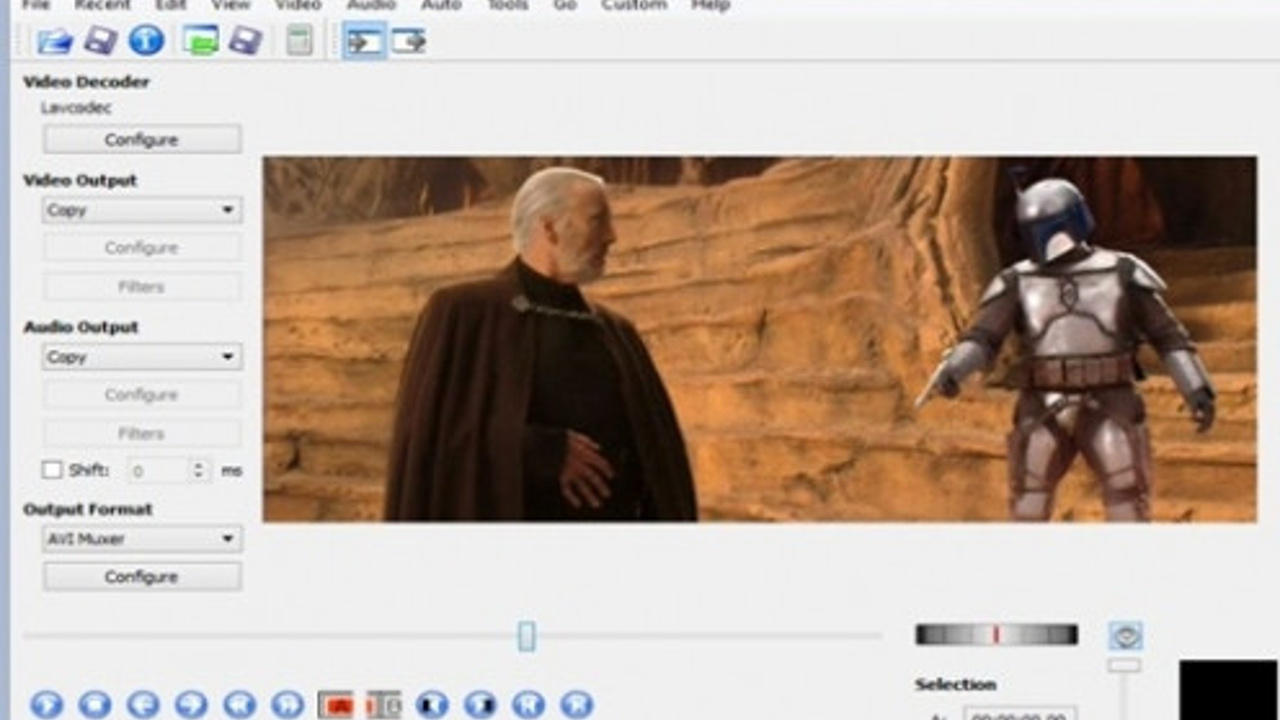This screenshot has width=1280, height=720.
Task: Go to the last frame
Action: [x=576, y=704]
